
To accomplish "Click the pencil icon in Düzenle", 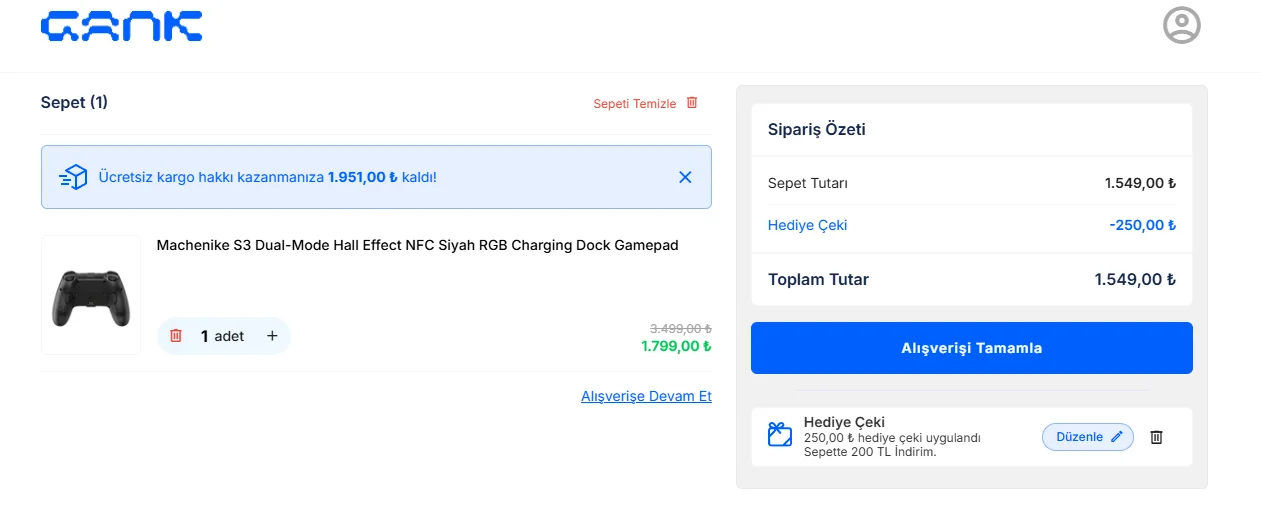I will (1117, 437).
